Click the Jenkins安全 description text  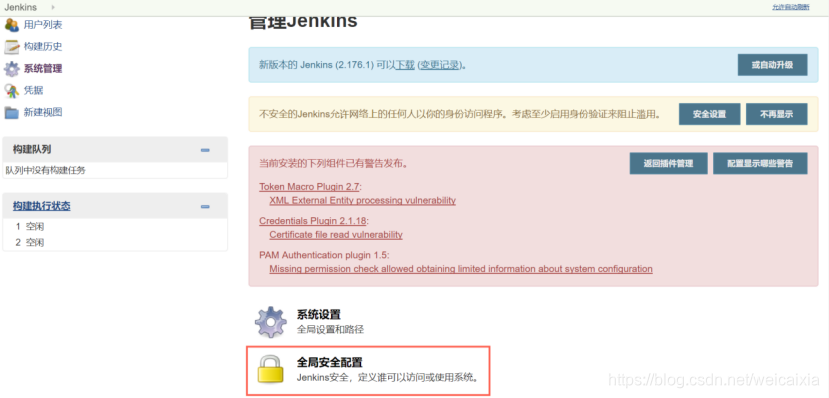click(388, 377)
